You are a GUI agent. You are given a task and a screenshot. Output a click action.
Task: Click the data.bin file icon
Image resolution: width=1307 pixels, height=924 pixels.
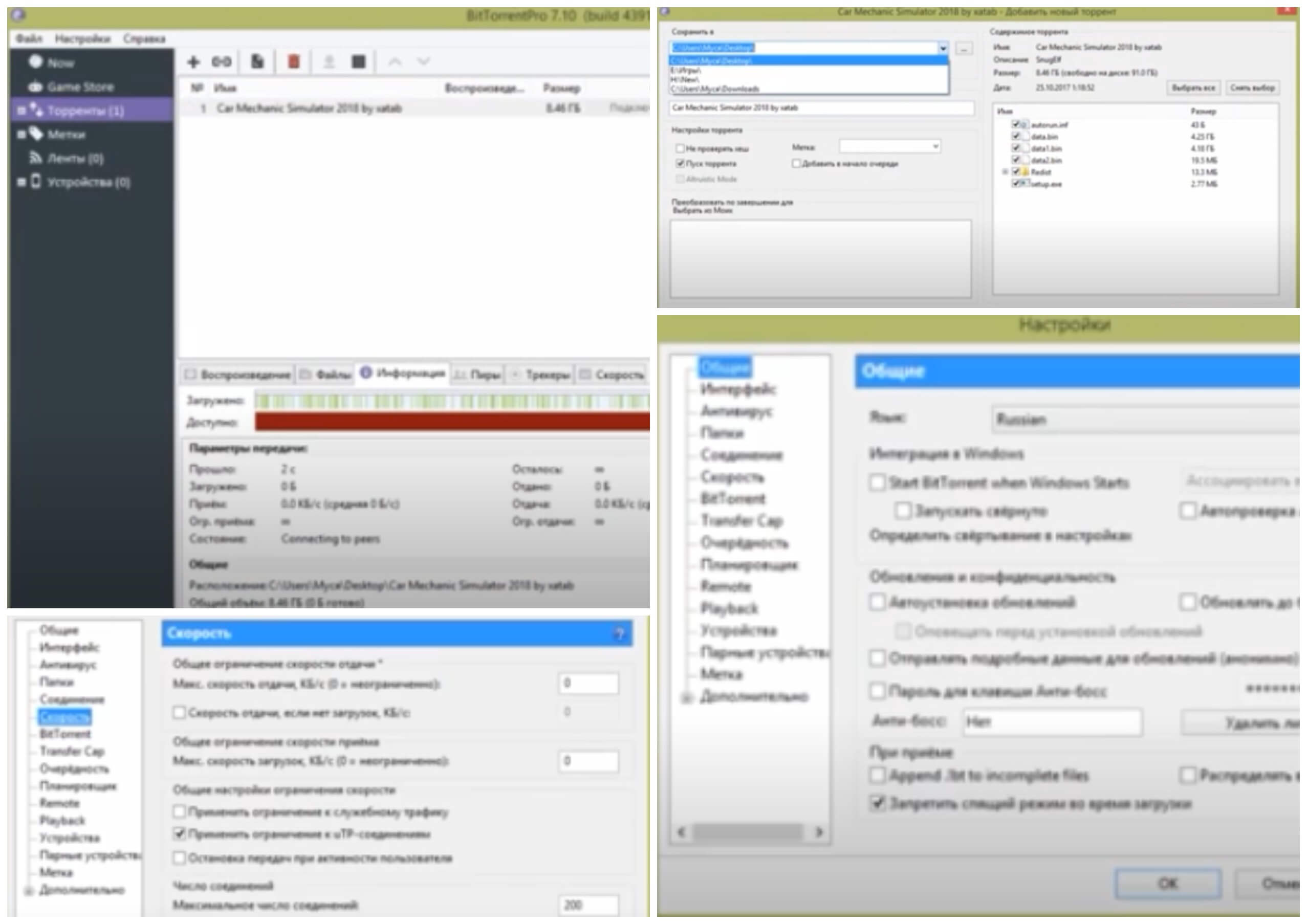tap(1025, 137)
